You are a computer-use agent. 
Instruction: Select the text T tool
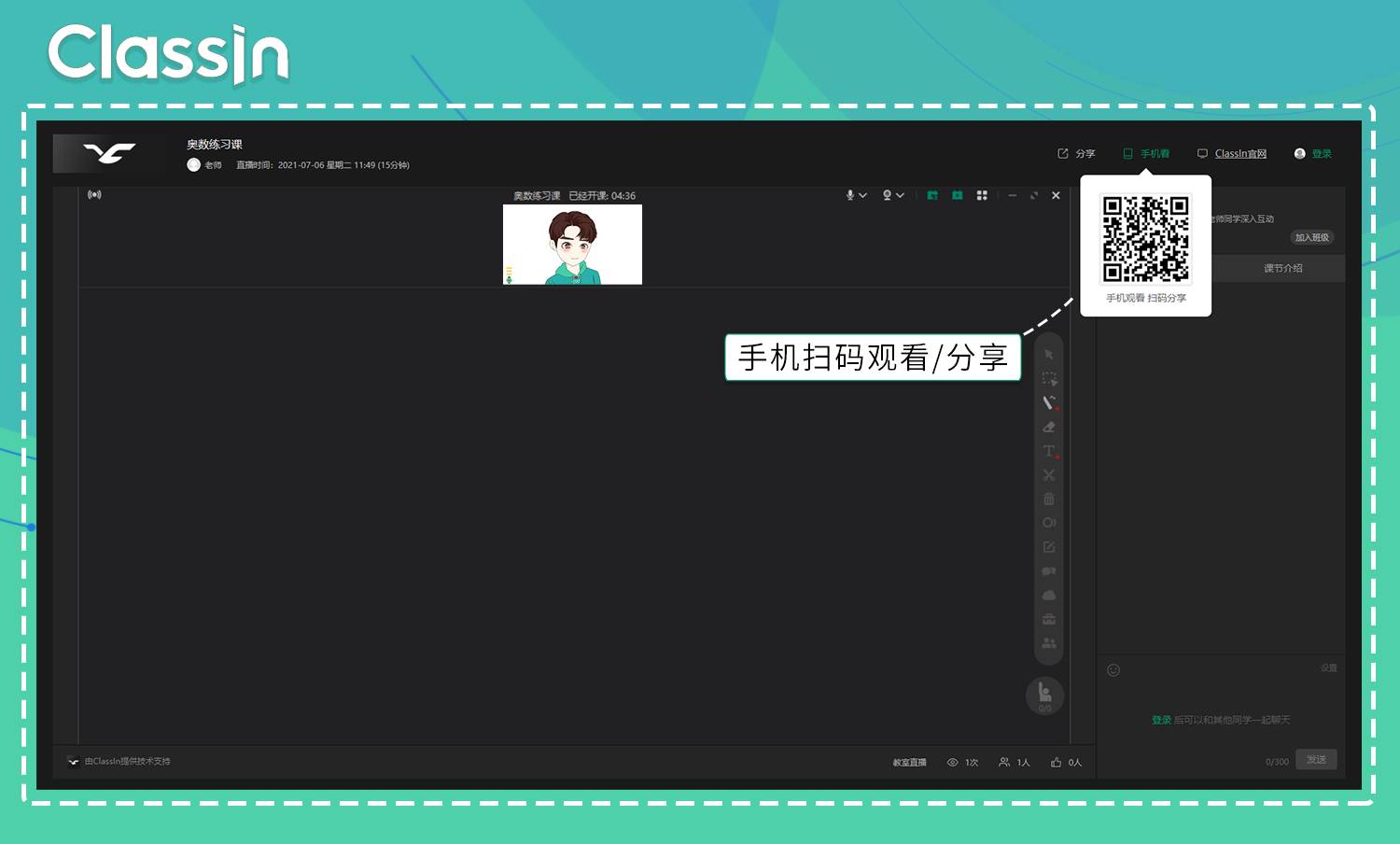[x=1049, y=451]
